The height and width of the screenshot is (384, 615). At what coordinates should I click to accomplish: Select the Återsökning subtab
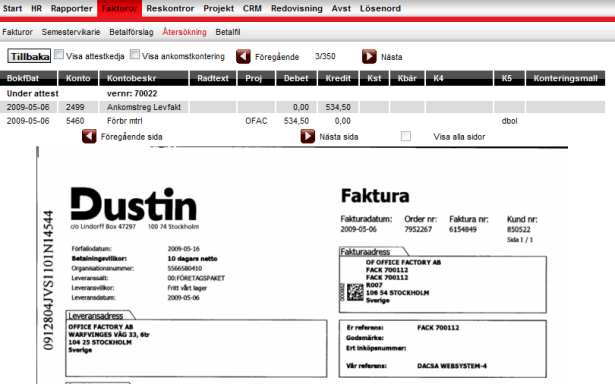click(x=184, y=32)
